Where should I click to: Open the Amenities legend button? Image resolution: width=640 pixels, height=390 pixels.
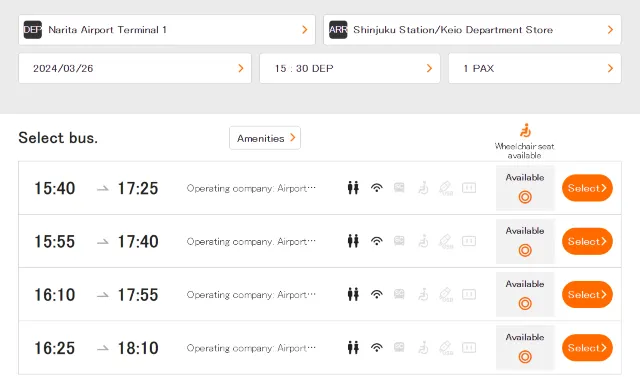(265, 138)
